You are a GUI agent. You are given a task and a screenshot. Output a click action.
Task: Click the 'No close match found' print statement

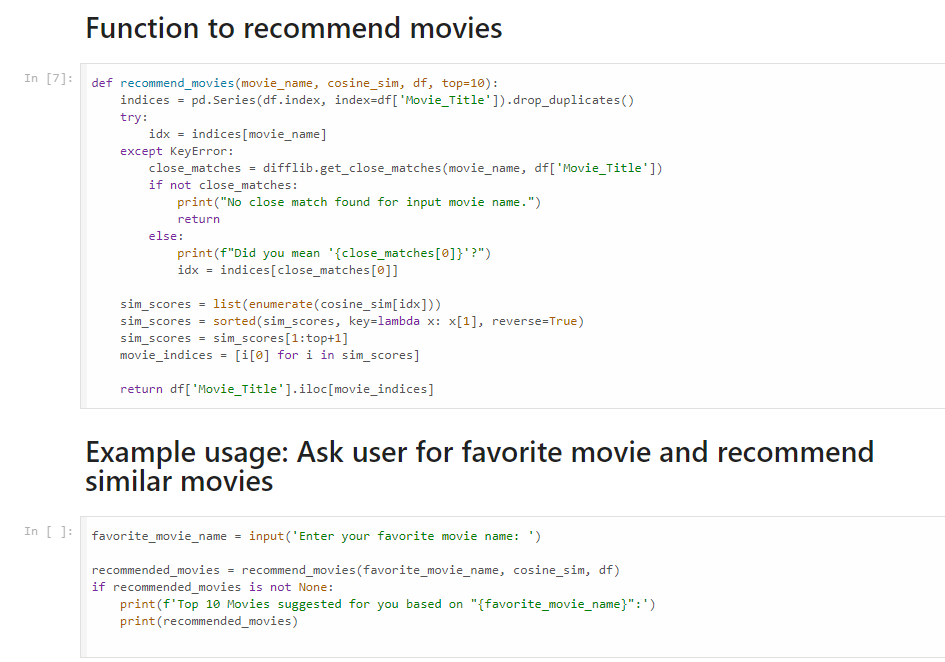tap(359, 202)
